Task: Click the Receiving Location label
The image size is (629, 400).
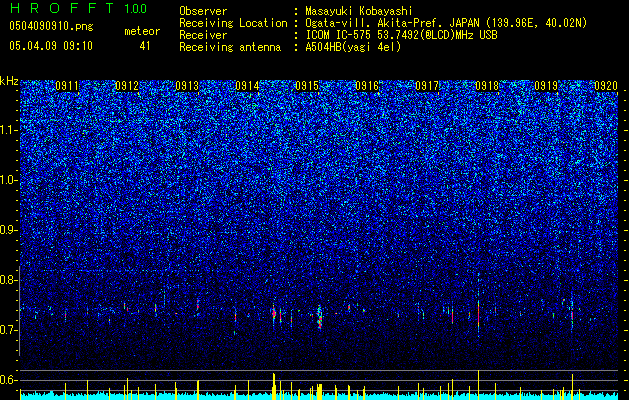Action: point(233,23)
